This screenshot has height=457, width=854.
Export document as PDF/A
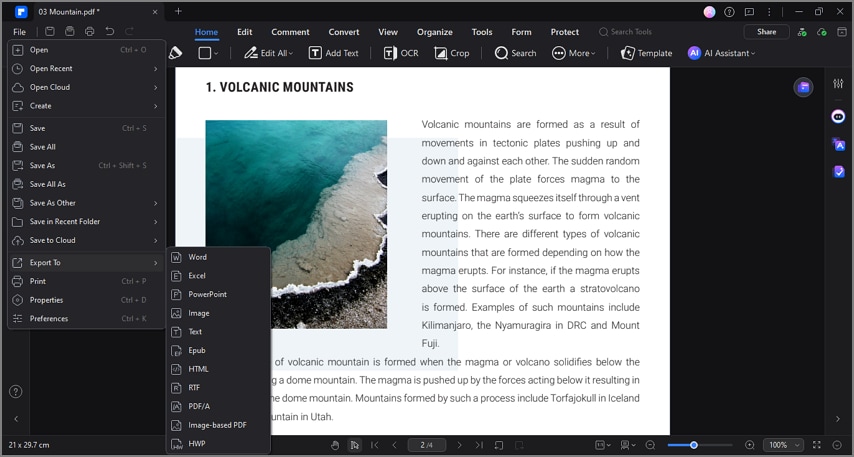(x=218, y=406)
